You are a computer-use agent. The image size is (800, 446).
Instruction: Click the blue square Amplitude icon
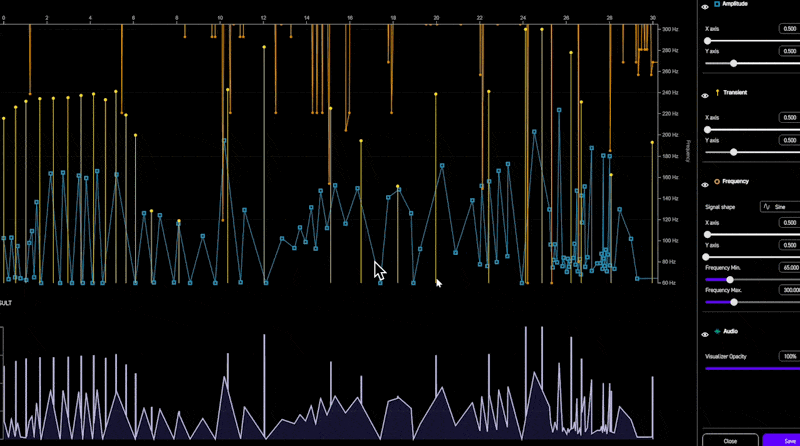[717, 5]
